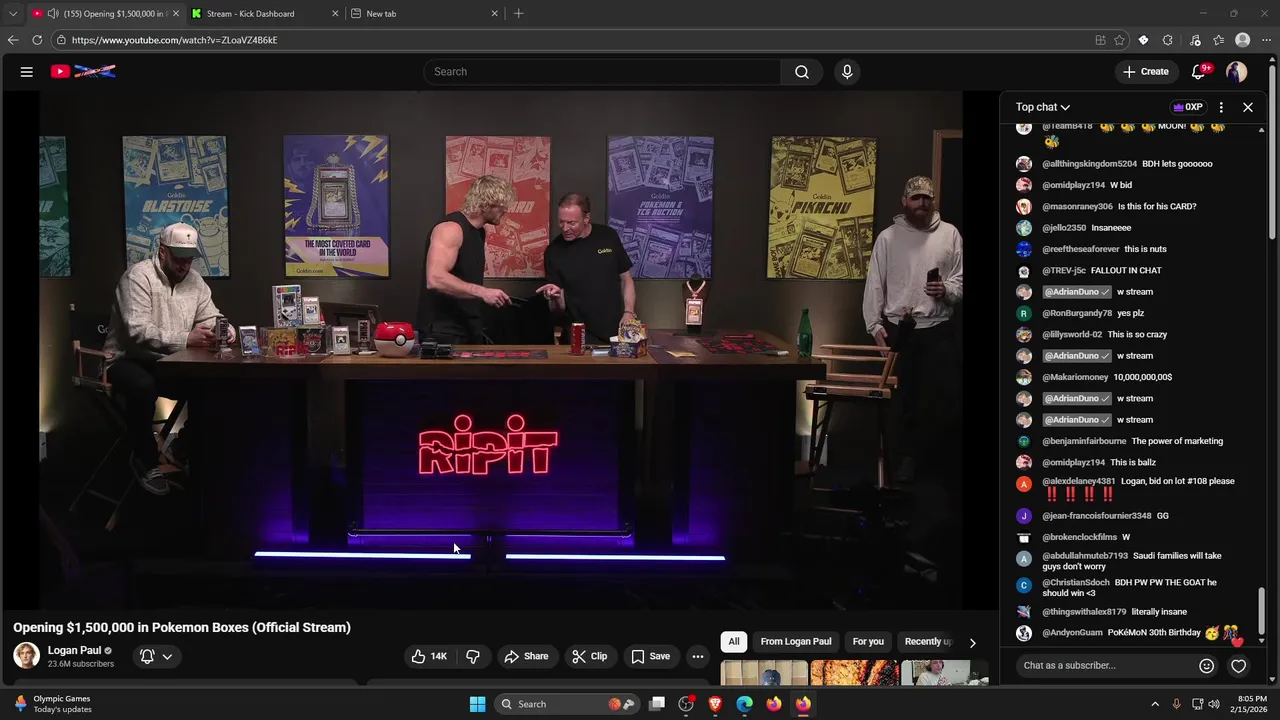1280x720 pixels.
Task: Open a new browser tab with plus
Action: (x=518, y=14)
